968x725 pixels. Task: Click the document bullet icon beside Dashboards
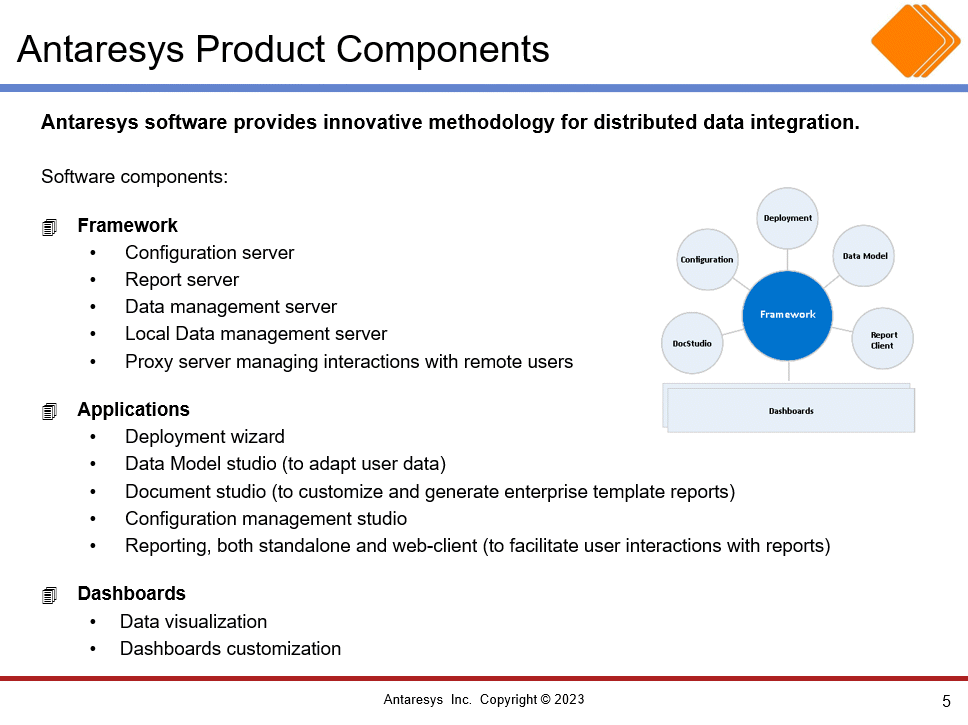pyautogui.click(x=49, y=595)
